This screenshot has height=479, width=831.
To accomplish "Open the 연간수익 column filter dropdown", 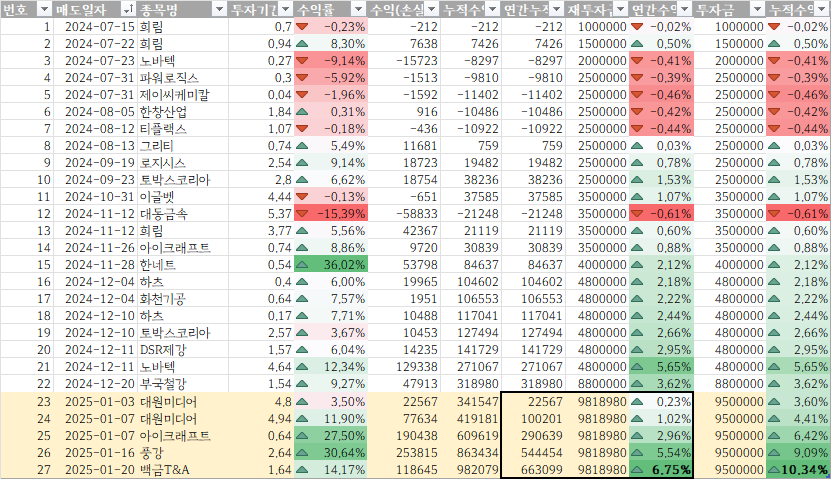I will point(685,9).
